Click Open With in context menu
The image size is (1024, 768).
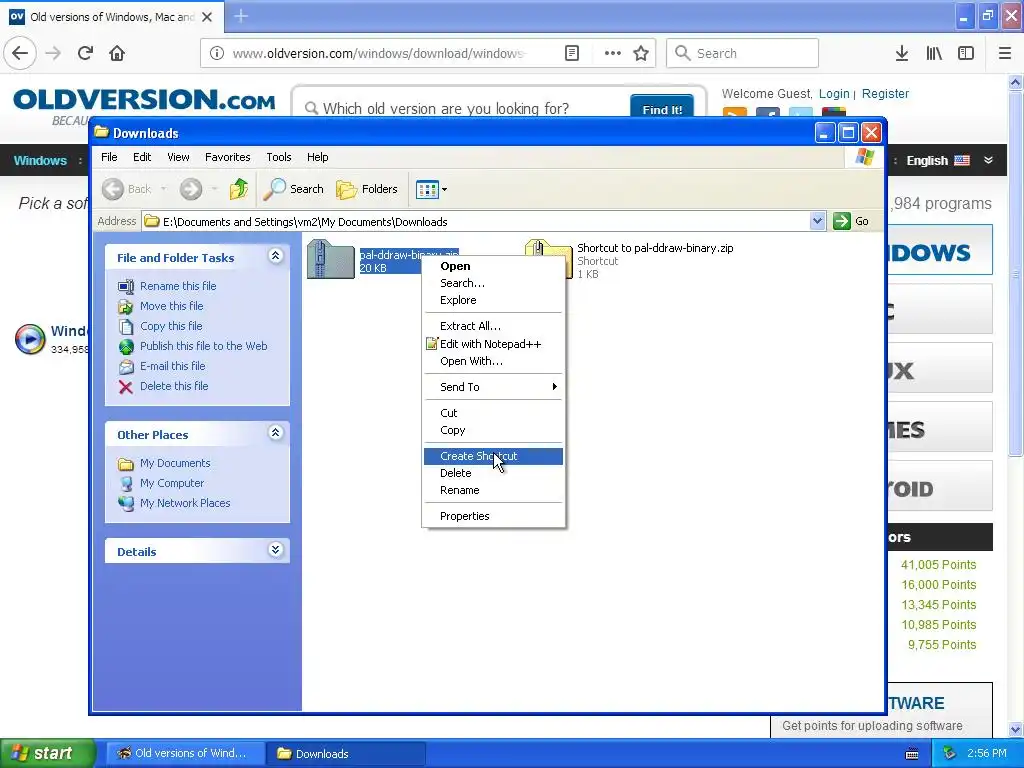click(493, 361)
